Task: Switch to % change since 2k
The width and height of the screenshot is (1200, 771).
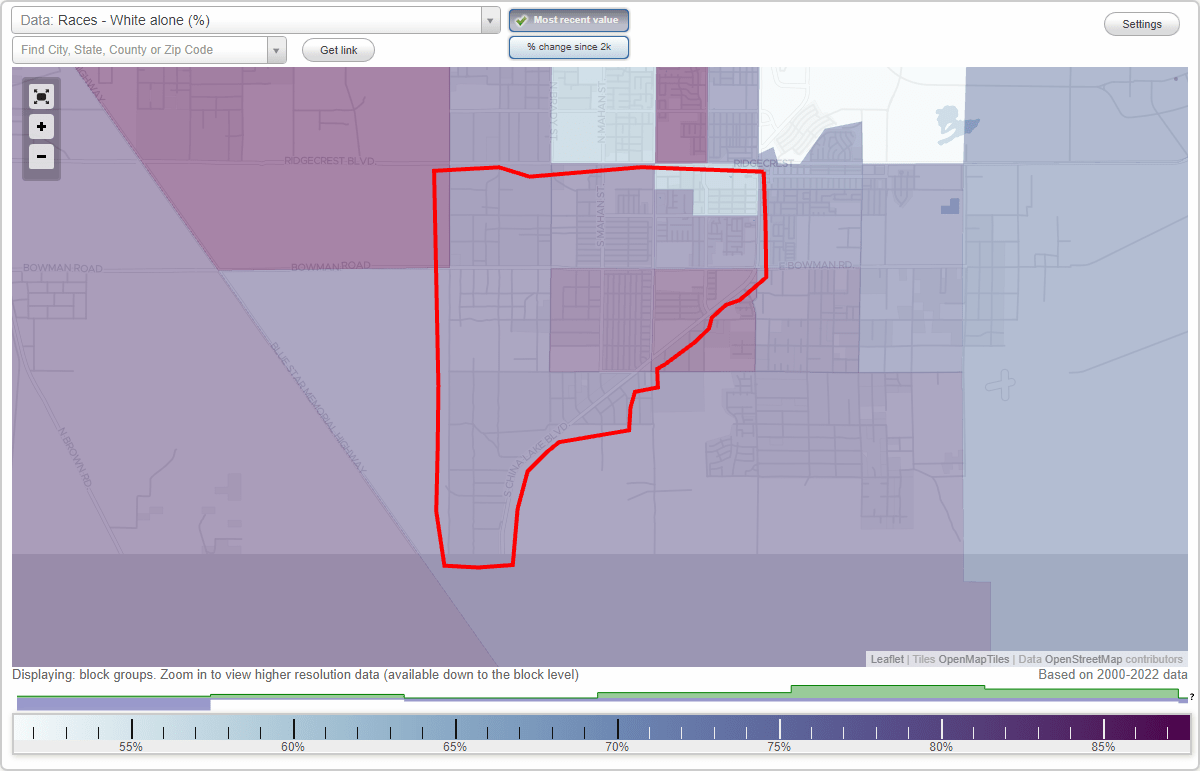Action: click(x=569, y=47)
